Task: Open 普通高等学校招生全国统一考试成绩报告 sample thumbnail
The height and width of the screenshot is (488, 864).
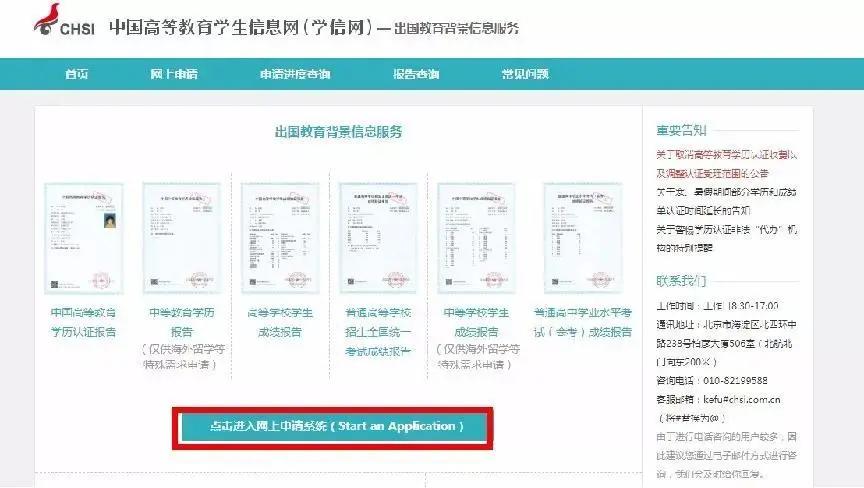Action: [378, 238]
